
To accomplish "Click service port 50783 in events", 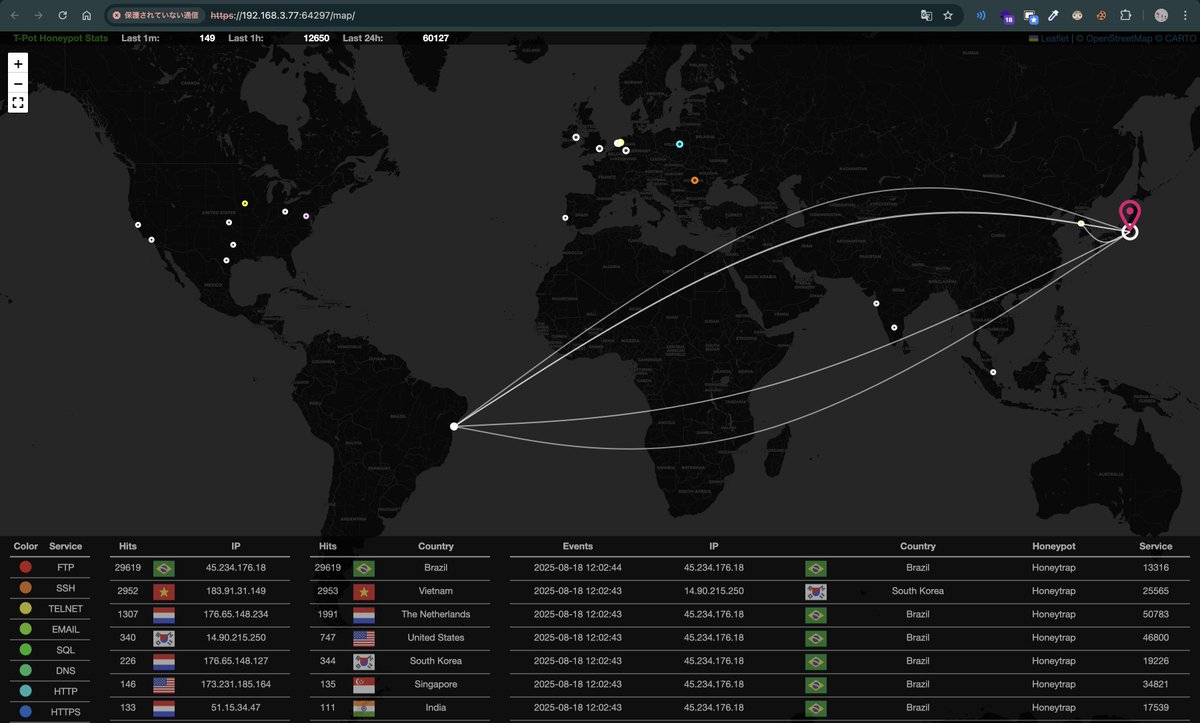I will pyautogui.click(x=1155, y=614).
